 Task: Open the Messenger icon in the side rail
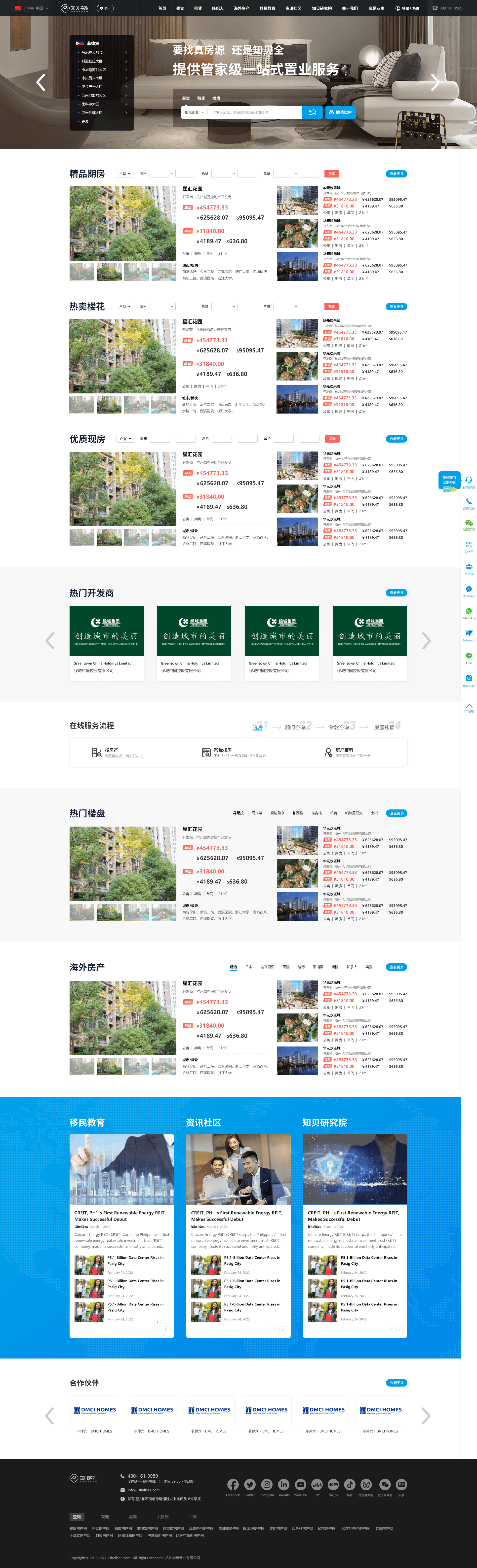tap(469, 589)
